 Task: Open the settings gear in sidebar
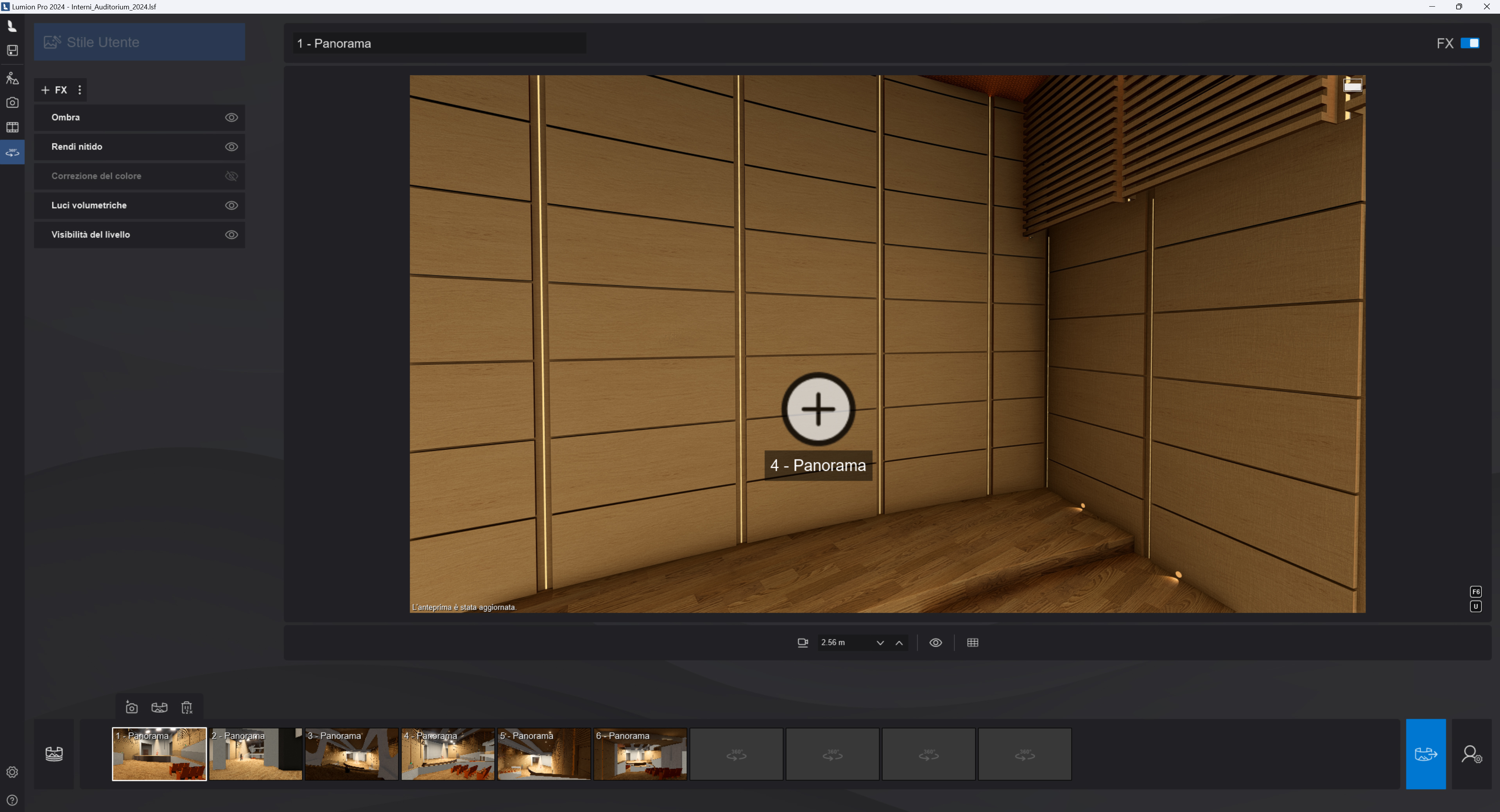(12, 772)
